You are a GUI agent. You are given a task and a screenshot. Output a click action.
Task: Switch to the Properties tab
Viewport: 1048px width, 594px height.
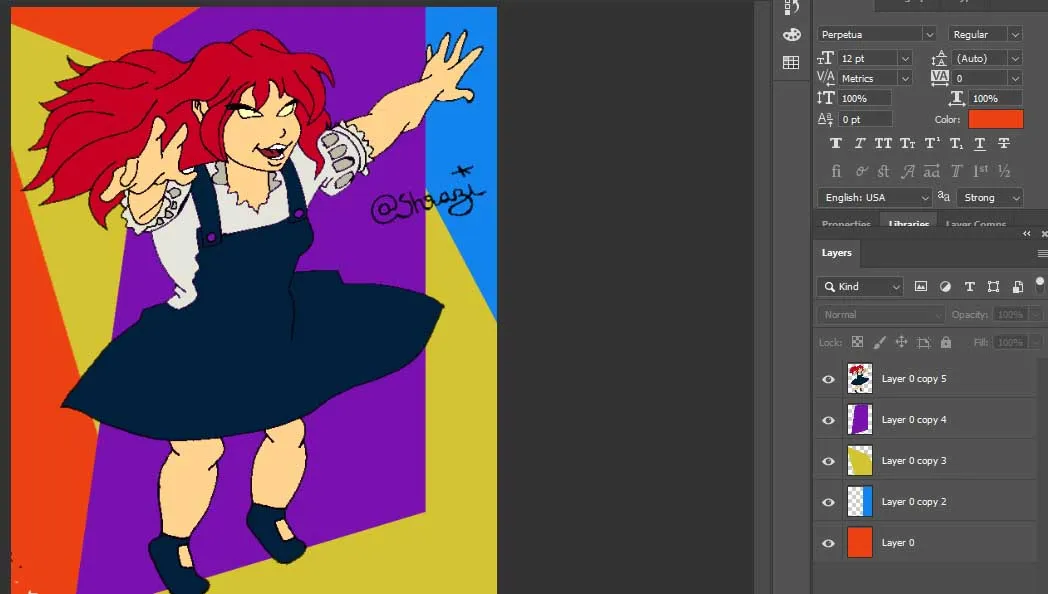coord(846,224)
